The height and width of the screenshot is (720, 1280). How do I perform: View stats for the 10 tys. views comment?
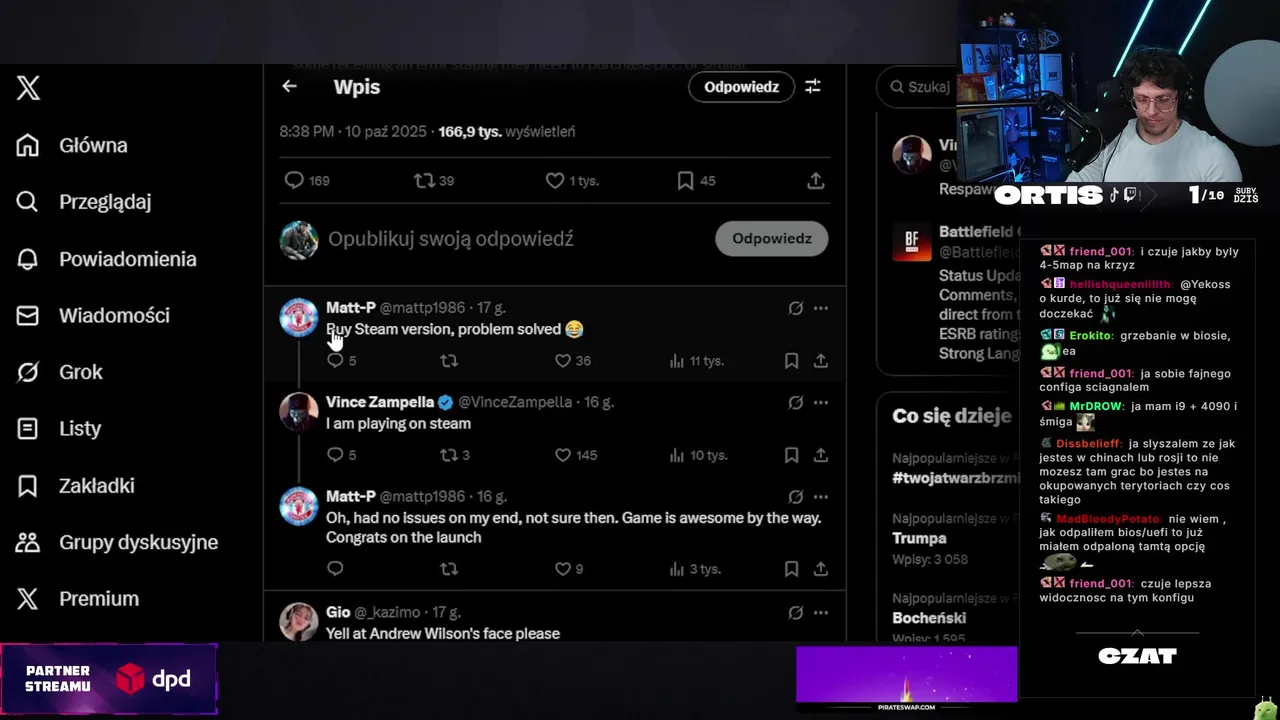click(698, 455)
